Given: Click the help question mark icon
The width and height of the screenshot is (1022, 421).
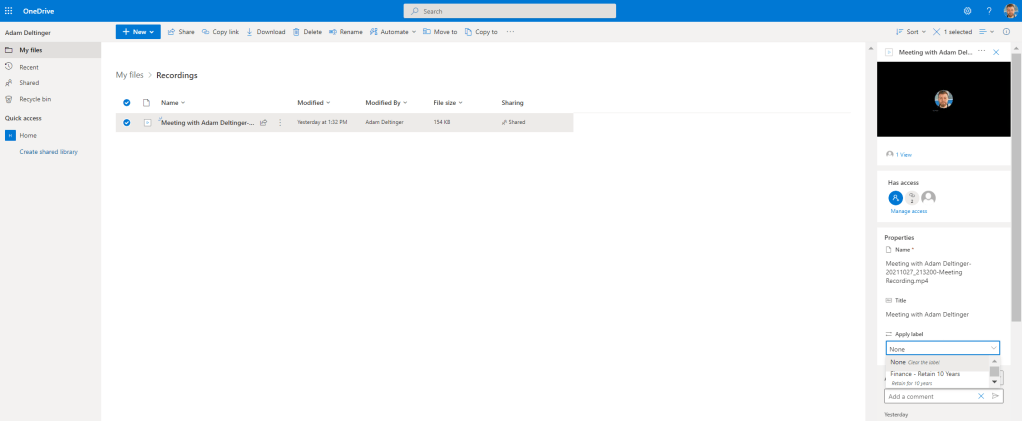Looking at the screenshot, I should [x=989, y=10].
